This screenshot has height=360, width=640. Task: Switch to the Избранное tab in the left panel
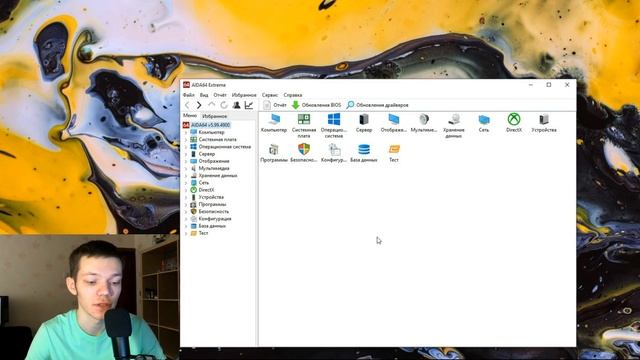[x=215, y=116]
